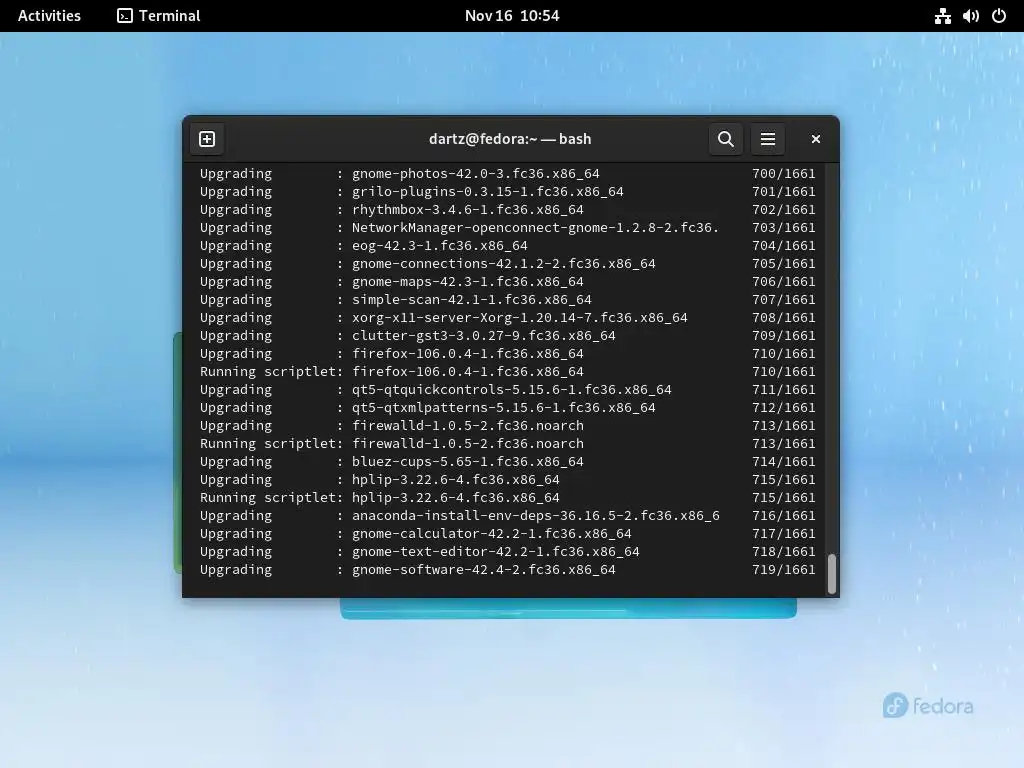Viewport: 1024px width, 768px height.
Task: Click gnome-maps-42.3-1.fc36.x86_64 text
Action: point(468,281)
